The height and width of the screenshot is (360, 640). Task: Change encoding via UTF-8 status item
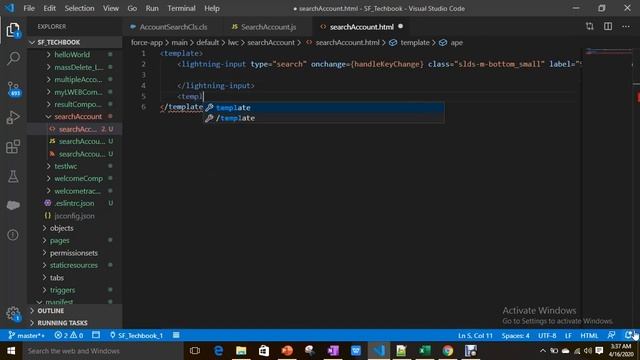[x=547, y=336]
